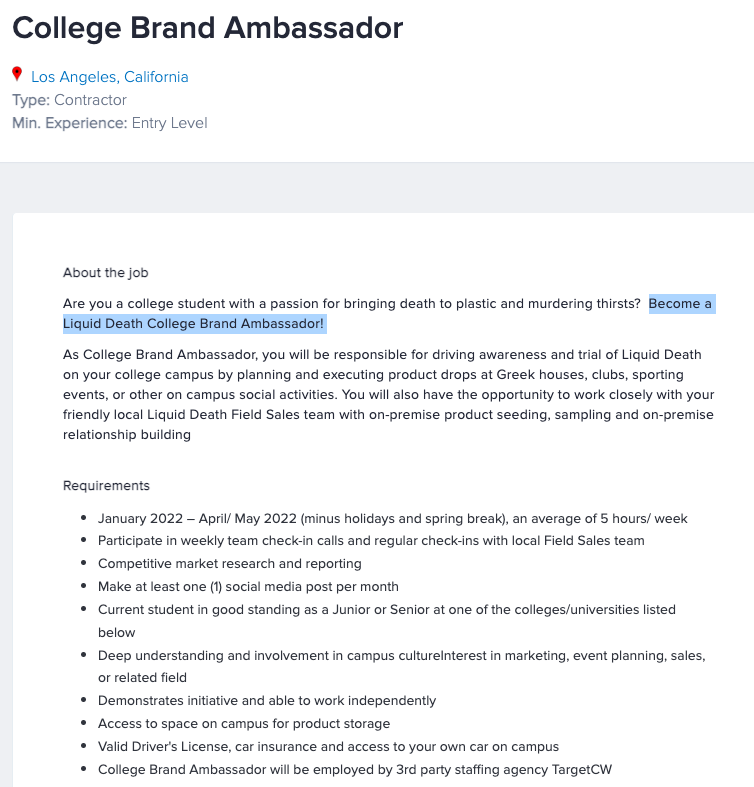Click the College Brand Ambassador page title
This screenshot has width=754, height=787.
[207, 28]
